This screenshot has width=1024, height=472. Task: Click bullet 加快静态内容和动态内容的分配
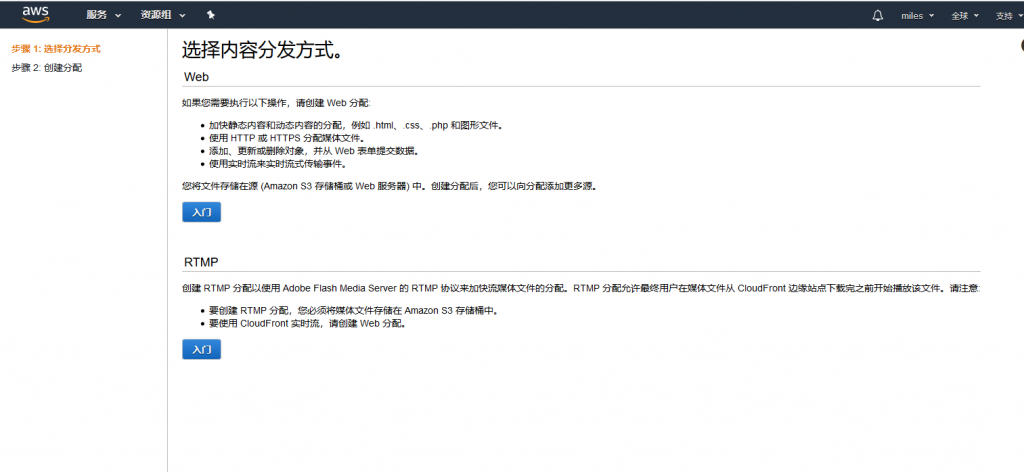pos(355,125)
